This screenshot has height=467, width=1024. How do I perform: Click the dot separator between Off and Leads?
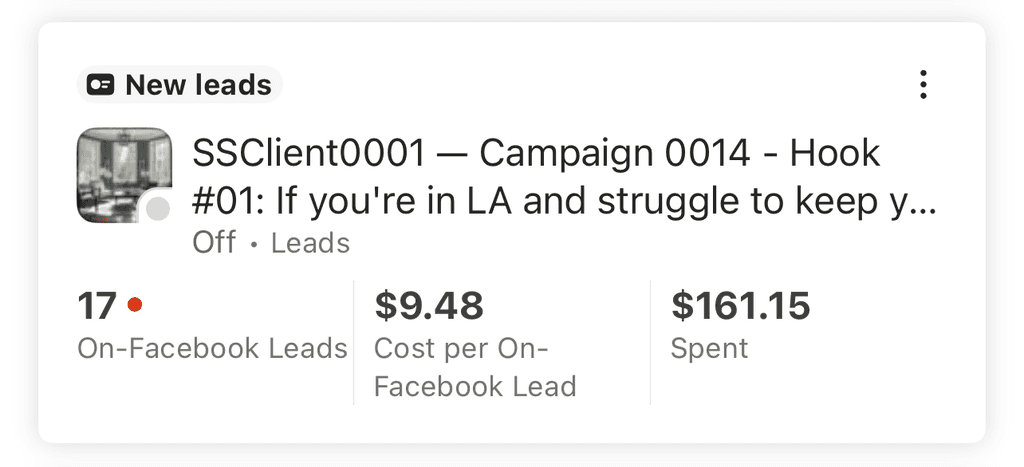click(x=254, y=244)
